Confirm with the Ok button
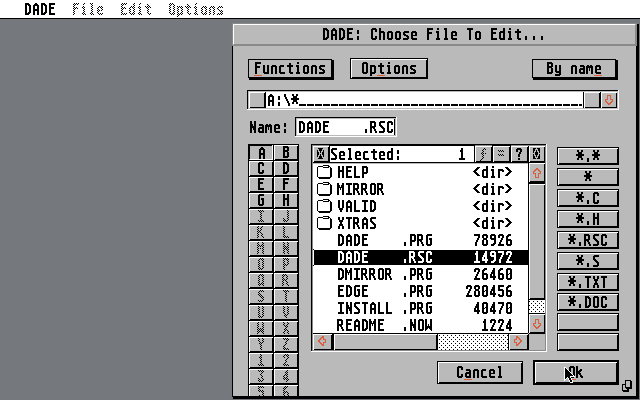Viewport: 640px width, 400px height. pyautogui.click(x=576, y=372)
